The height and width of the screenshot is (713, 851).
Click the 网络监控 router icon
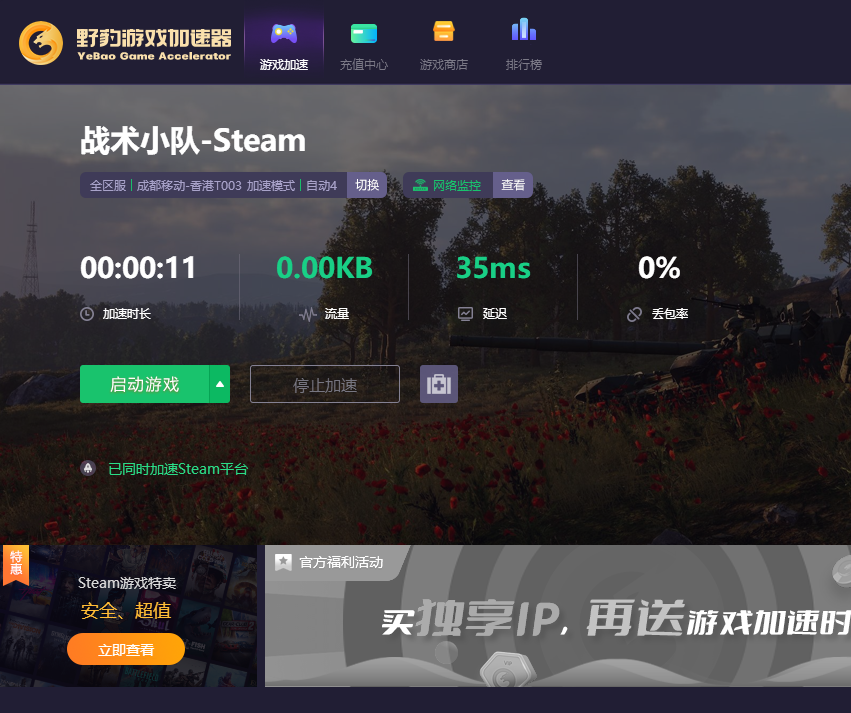pyautogui.click(x=420, y=186)
